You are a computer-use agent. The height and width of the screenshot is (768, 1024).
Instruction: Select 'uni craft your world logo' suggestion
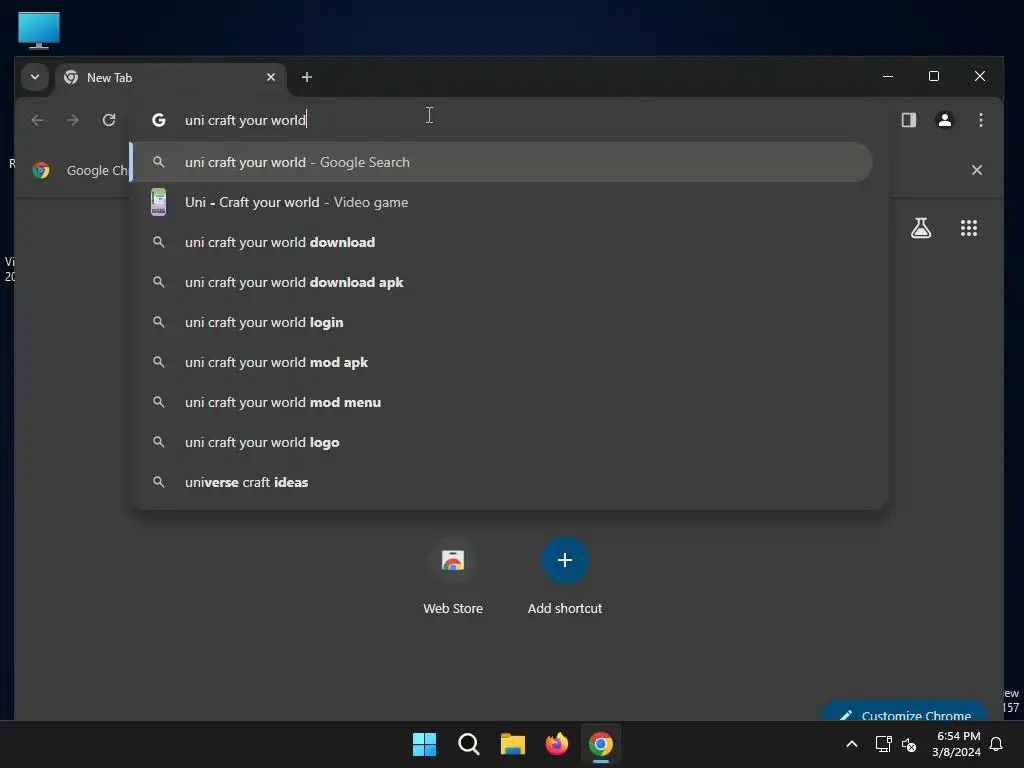click(x=502, y=442)
